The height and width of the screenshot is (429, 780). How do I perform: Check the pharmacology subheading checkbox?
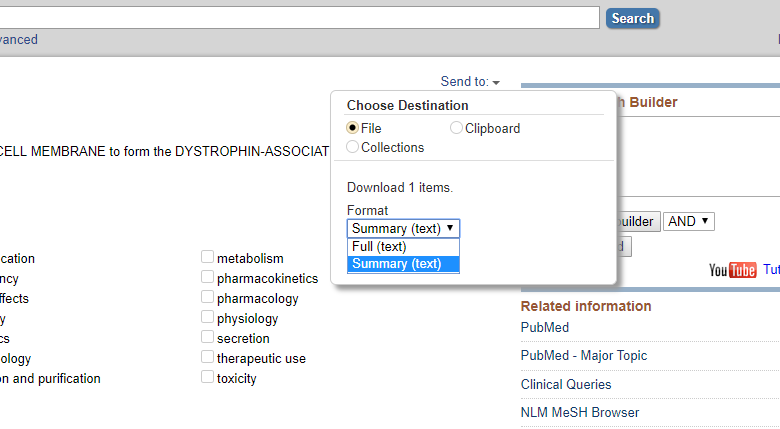point(208,298)
